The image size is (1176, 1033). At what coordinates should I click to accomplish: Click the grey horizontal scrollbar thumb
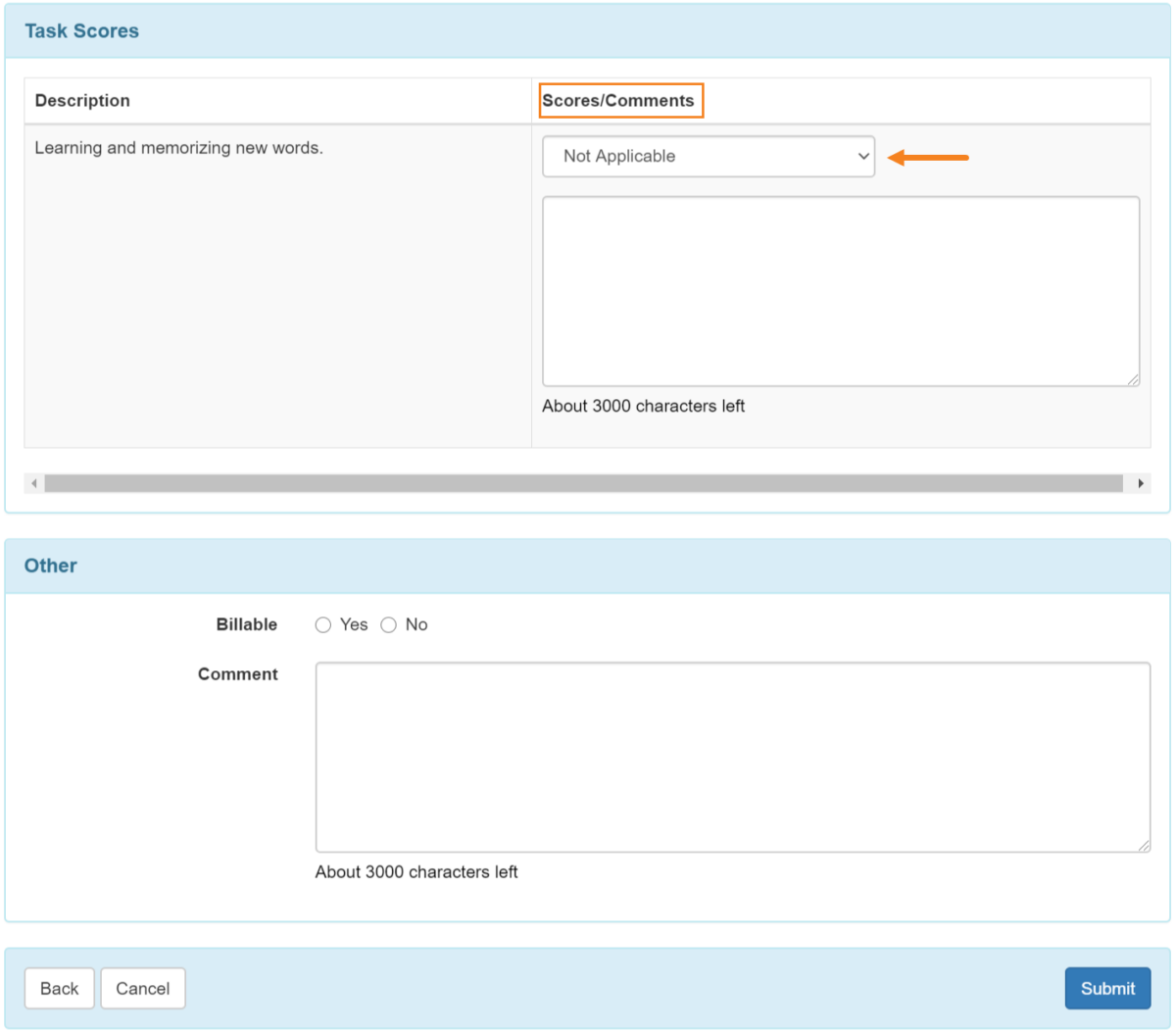pos(583,483)
